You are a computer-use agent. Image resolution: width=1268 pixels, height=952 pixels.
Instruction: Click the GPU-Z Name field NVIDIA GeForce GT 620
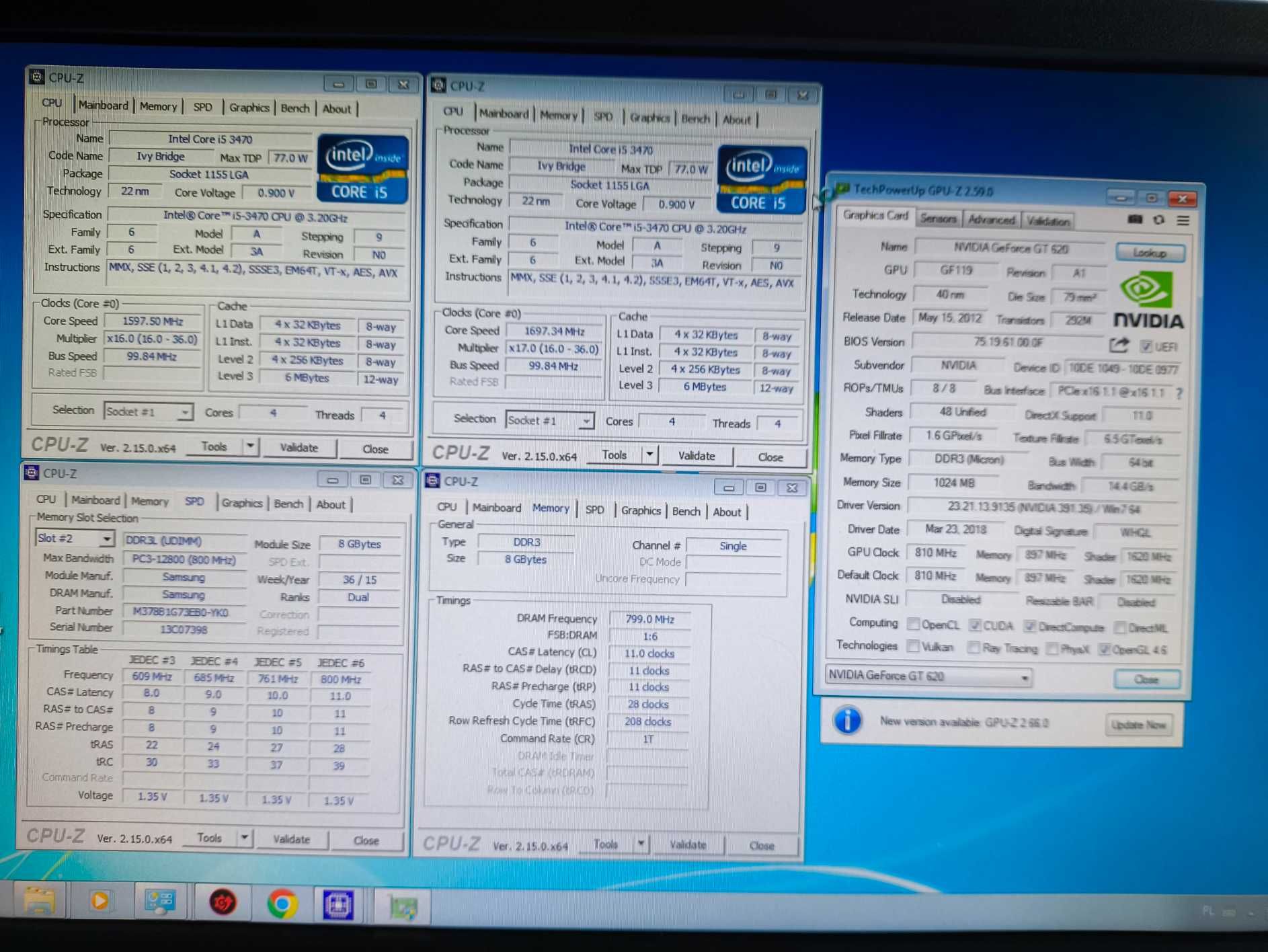[1011, 248]
